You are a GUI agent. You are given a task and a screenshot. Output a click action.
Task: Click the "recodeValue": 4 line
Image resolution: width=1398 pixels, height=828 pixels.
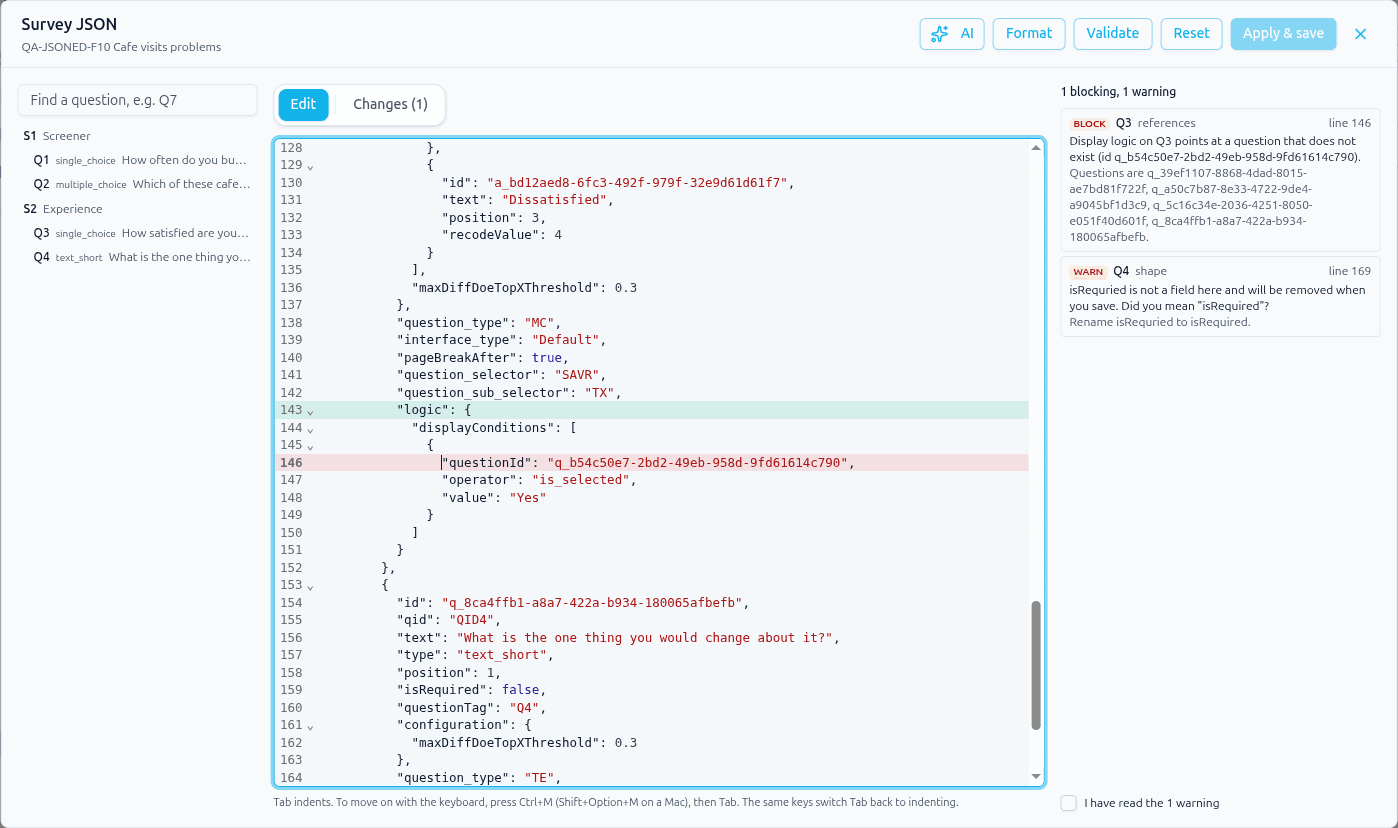(x=502, y=235)
